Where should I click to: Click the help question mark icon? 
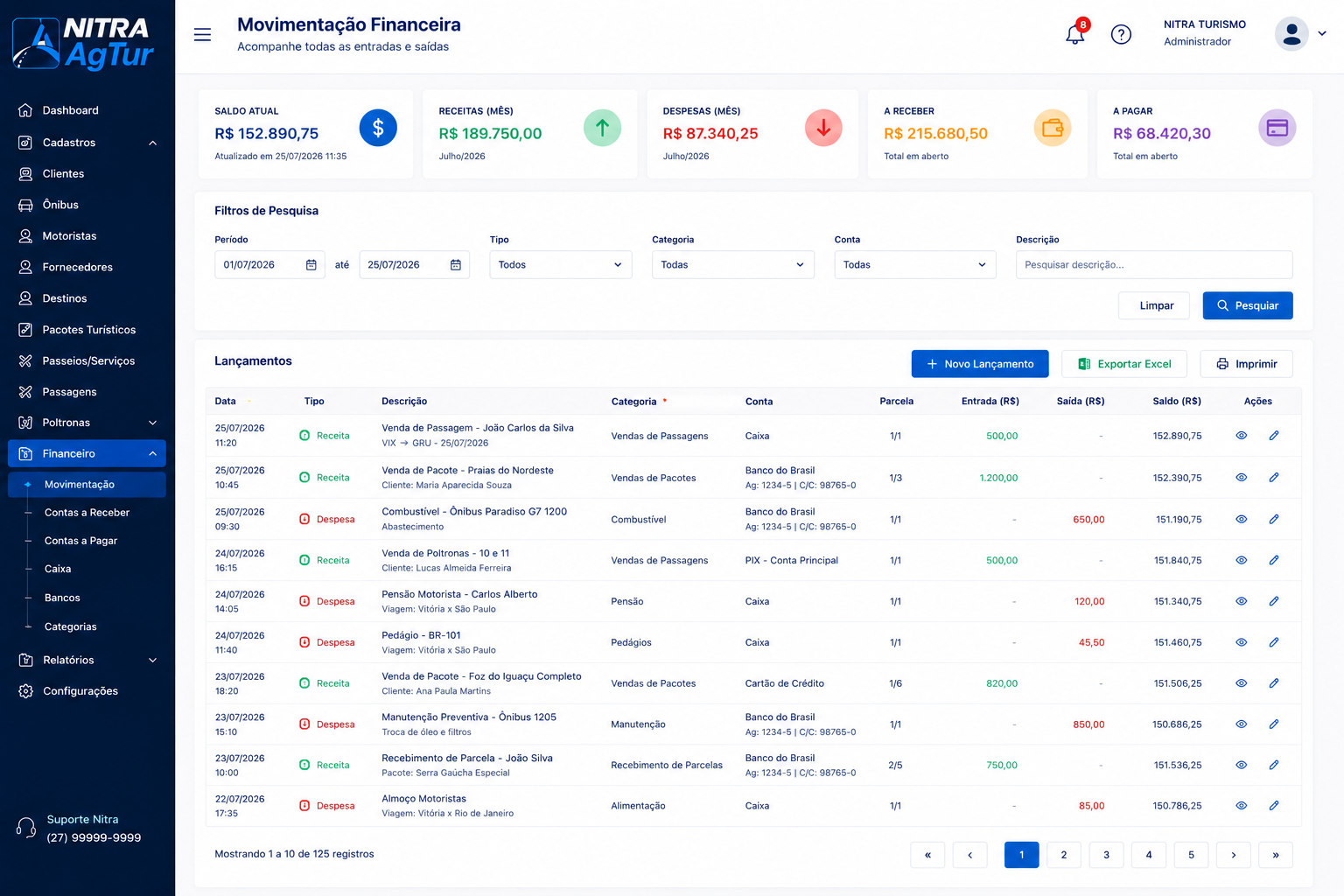tap(1121, 34)
